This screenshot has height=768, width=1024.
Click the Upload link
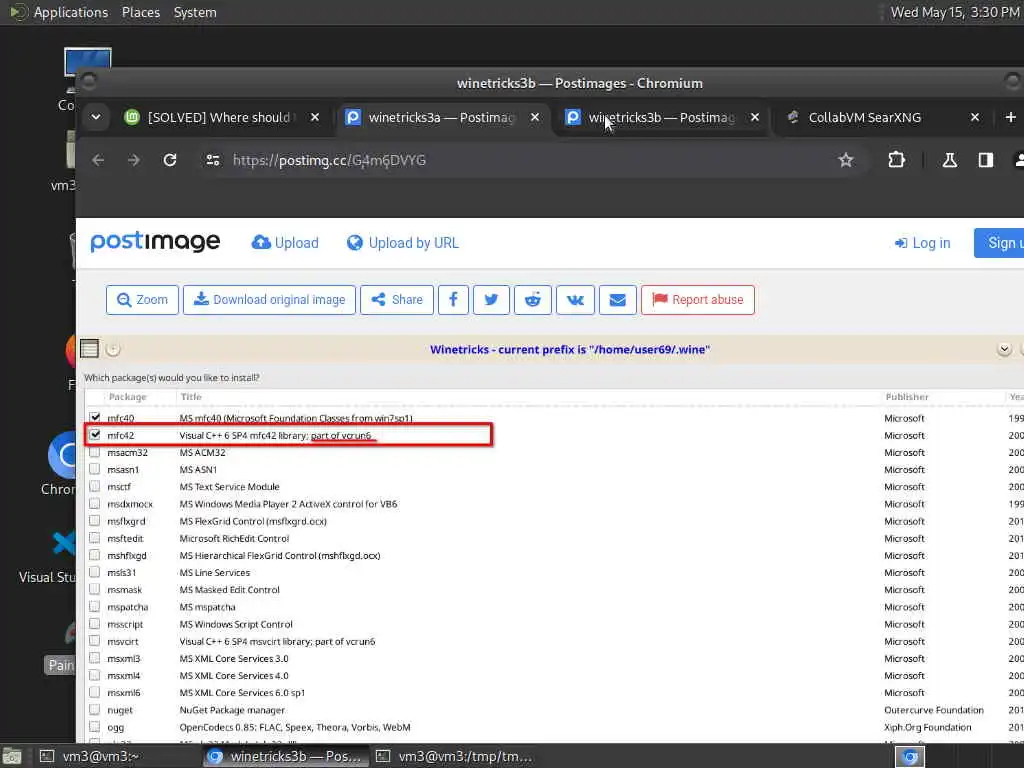pos(285,243)
